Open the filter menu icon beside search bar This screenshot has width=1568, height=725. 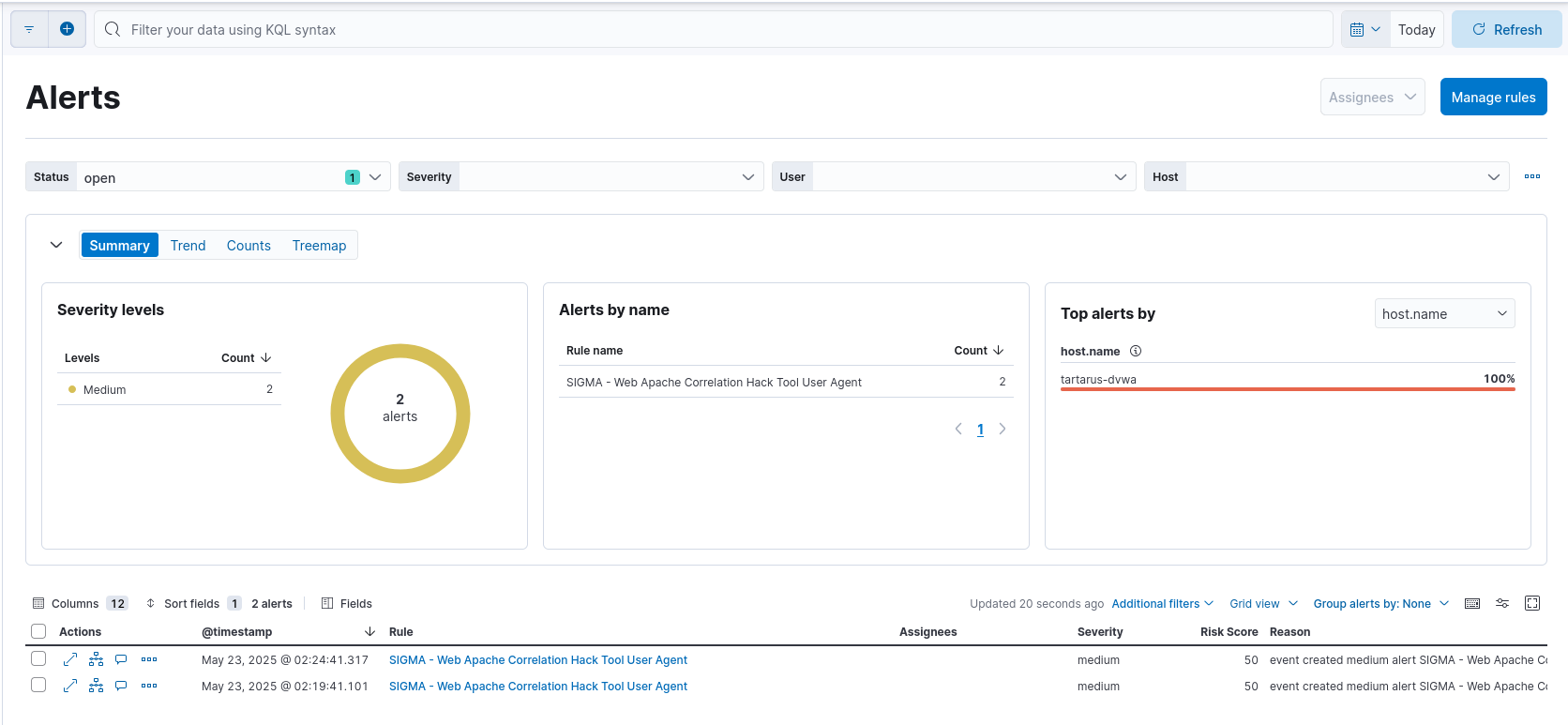tap(29, 29)
